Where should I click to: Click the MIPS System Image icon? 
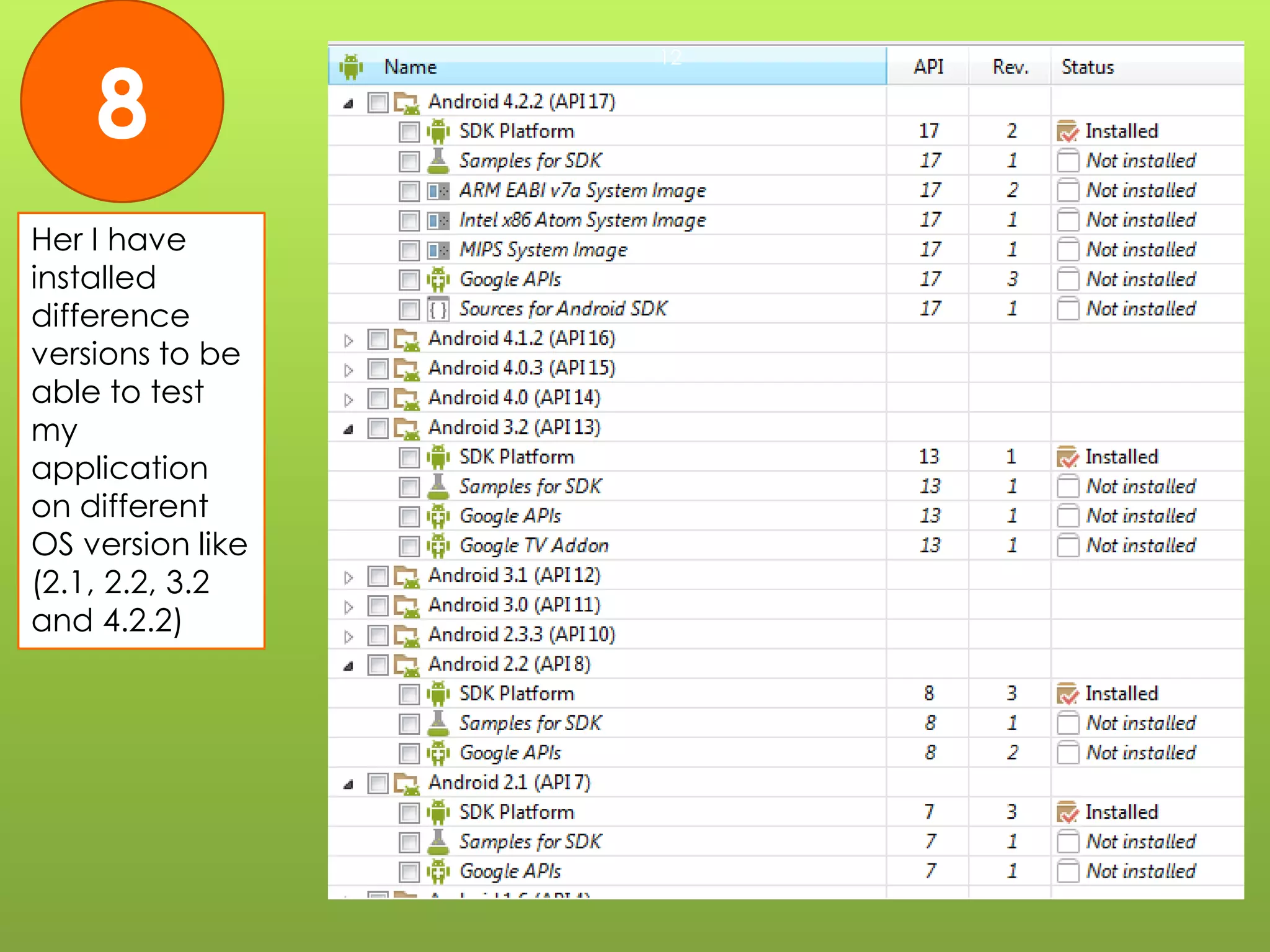click(438, 250)
